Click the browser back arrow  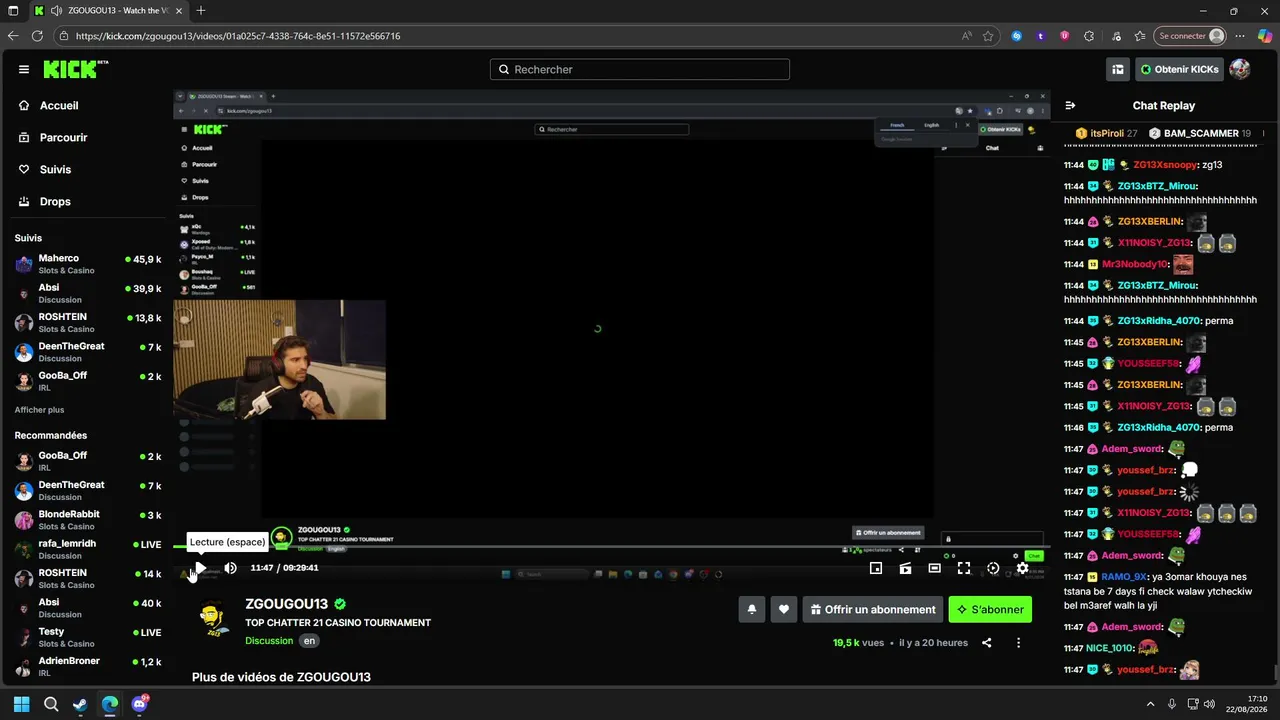pyautogui.click(x=13, y=36)
